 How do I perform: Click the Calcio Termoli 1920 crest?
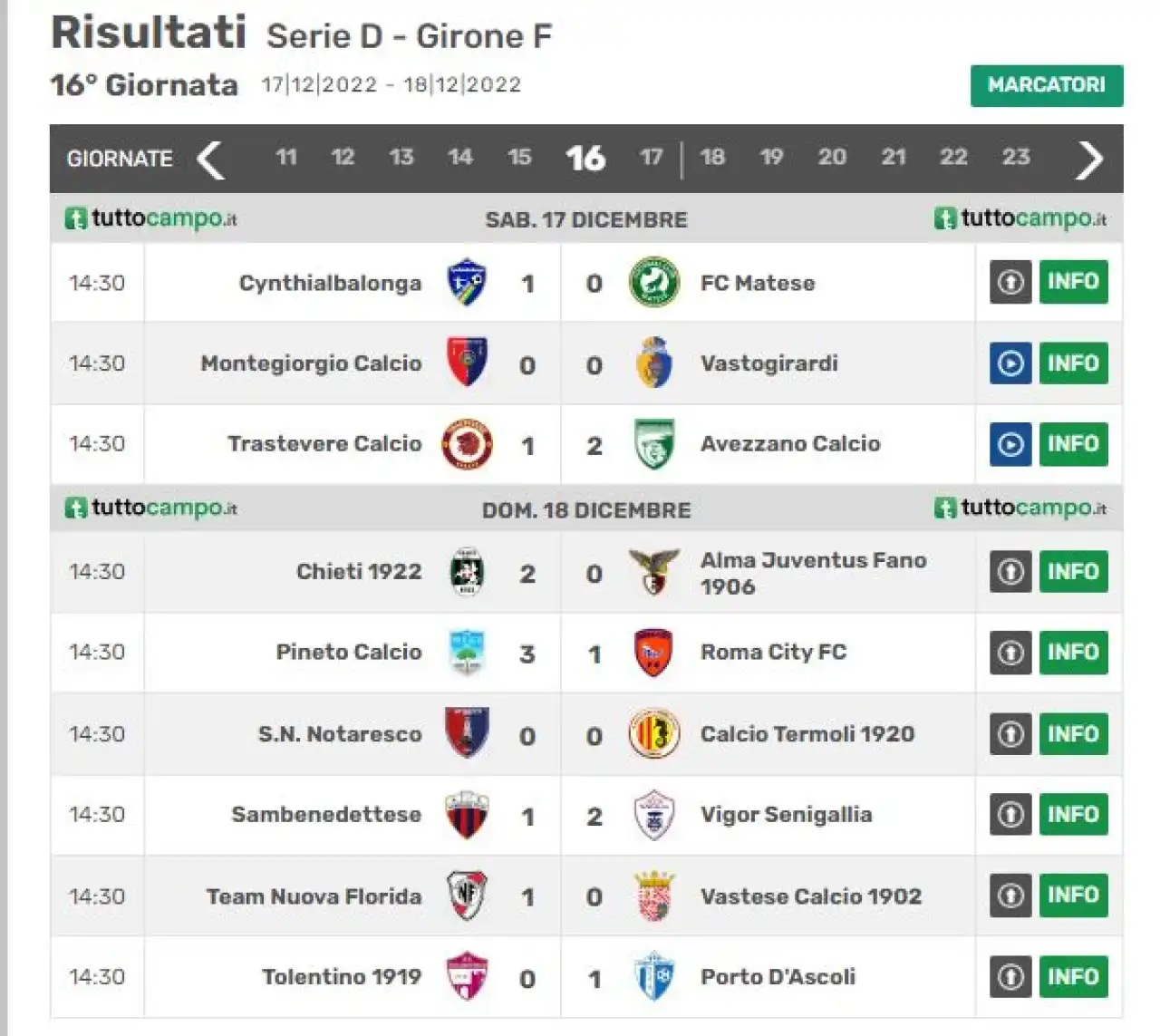point(653,734)
